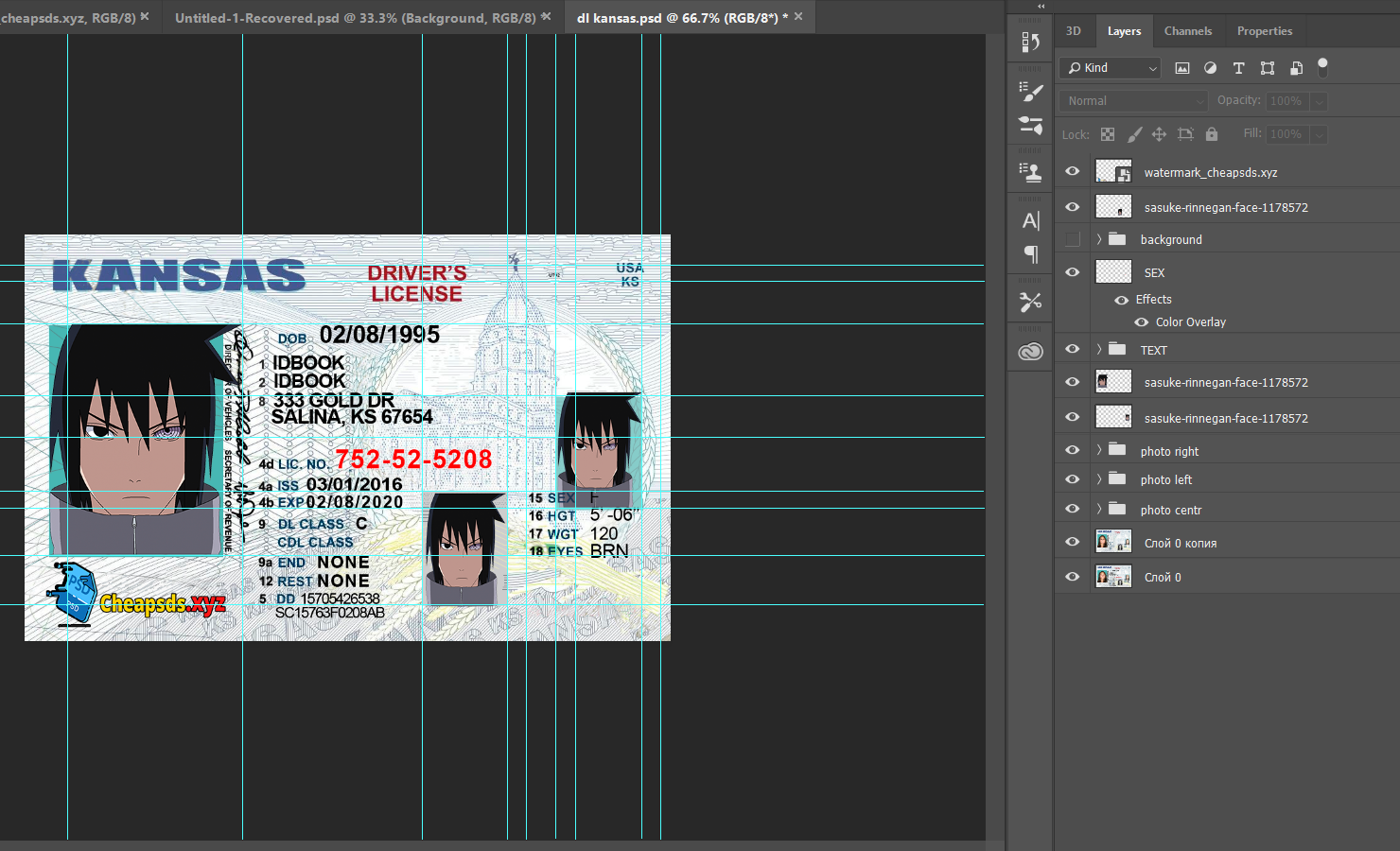Filter layers by type layers icon

[1238, 68]
